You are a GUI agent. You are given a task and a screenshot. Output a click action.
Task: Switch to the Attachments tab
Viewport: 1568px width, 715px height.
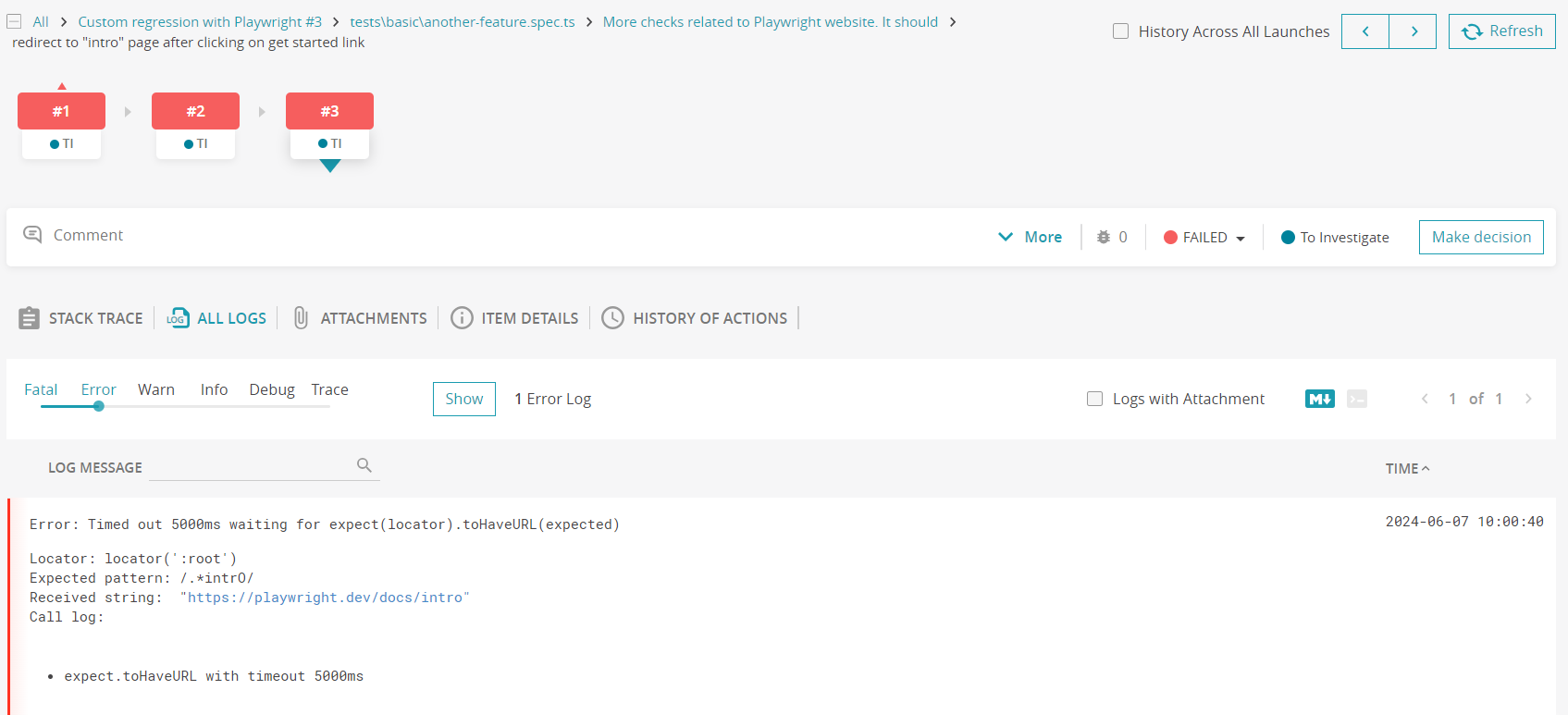click(x=360, y=318)
